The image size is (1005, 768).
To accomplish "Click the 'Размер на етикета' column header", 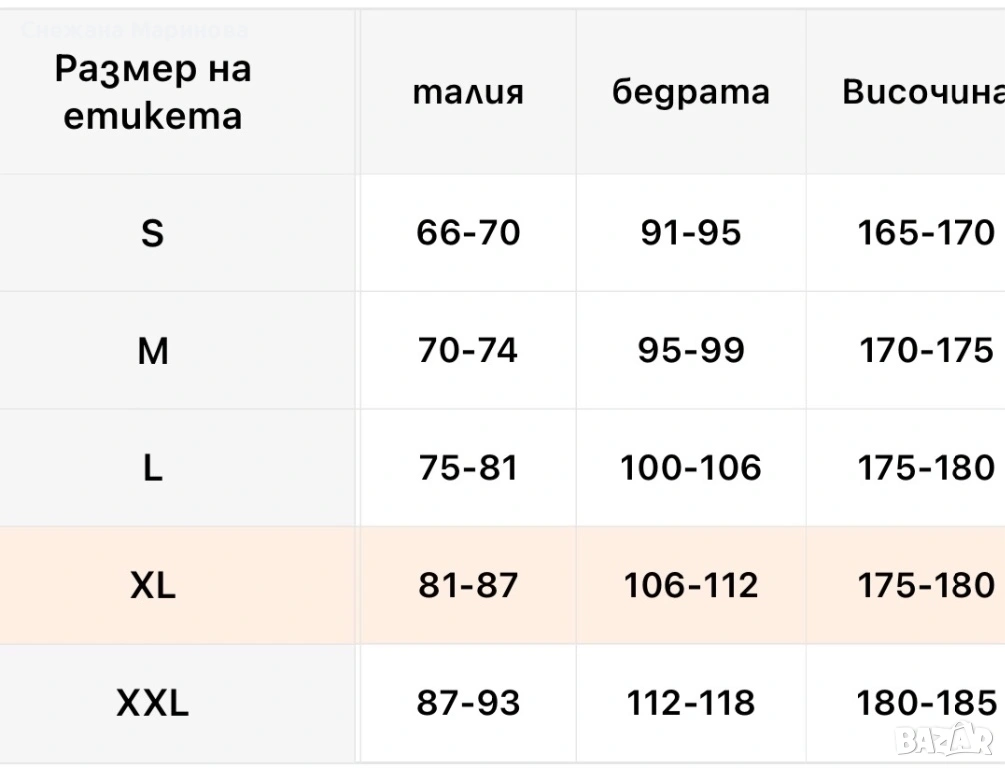I will pos(153,93).
